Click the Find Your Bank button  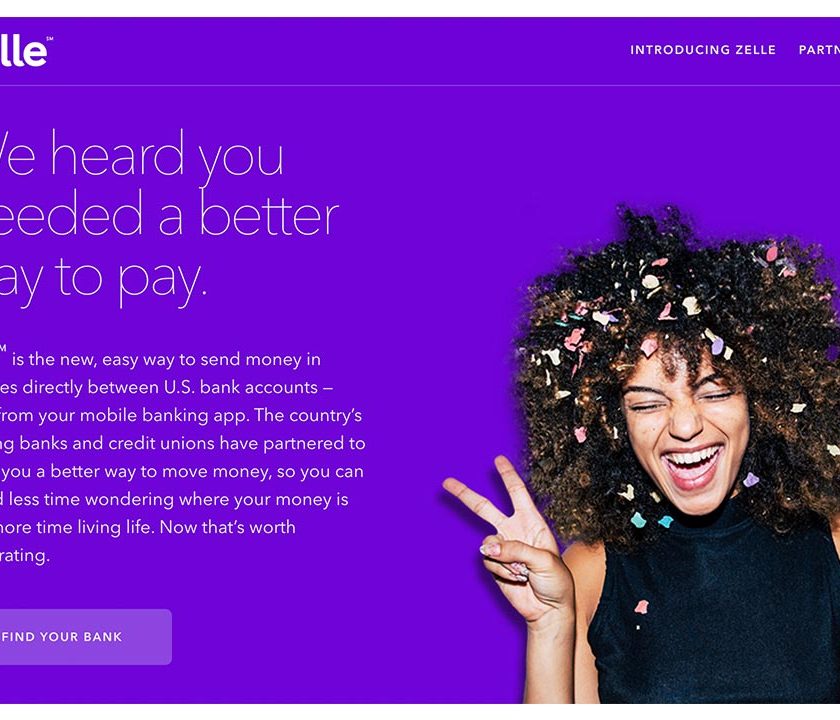click(86, 636)
